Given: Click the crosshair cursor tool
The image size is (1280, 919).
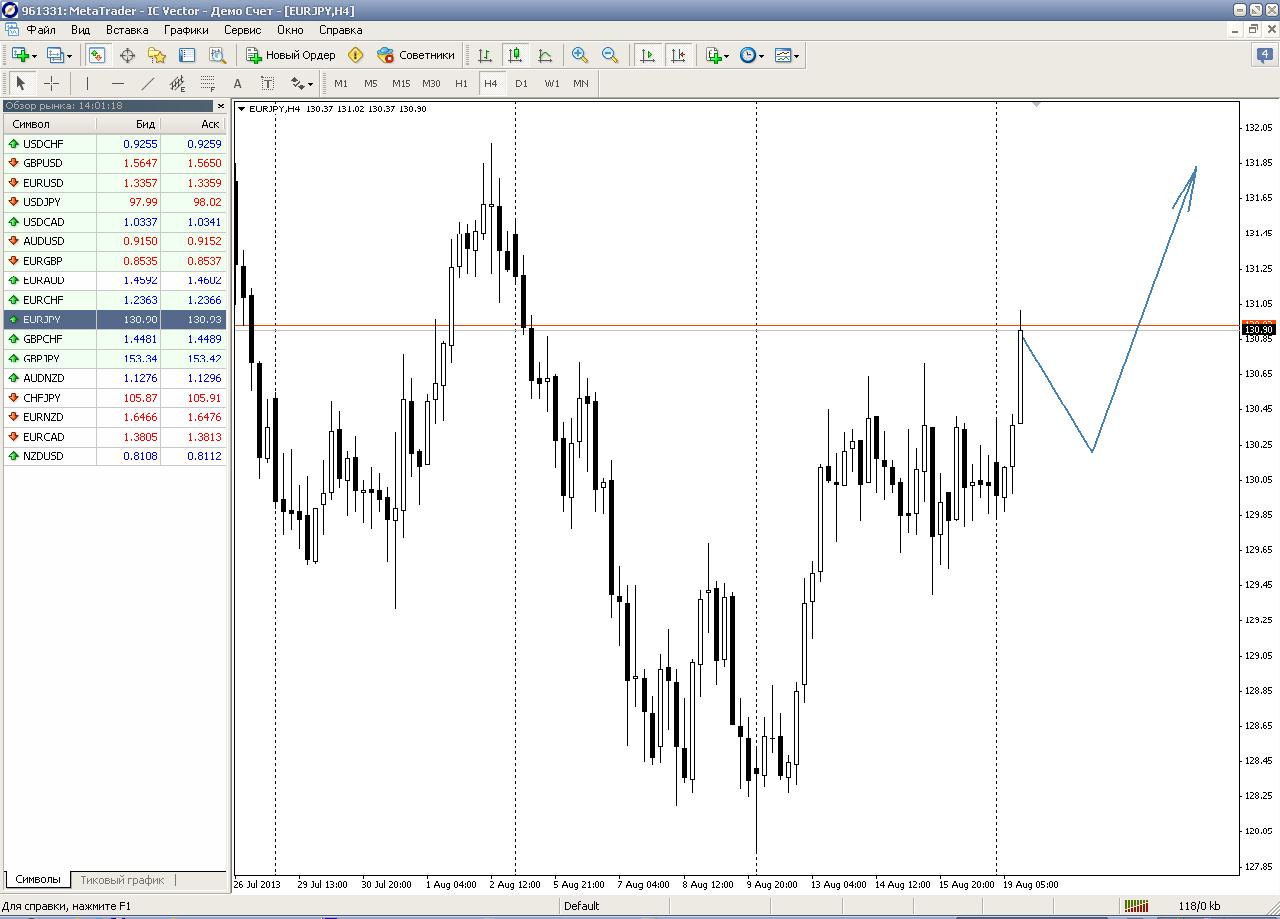Looking at the screenshot, I should pos(51,84).
